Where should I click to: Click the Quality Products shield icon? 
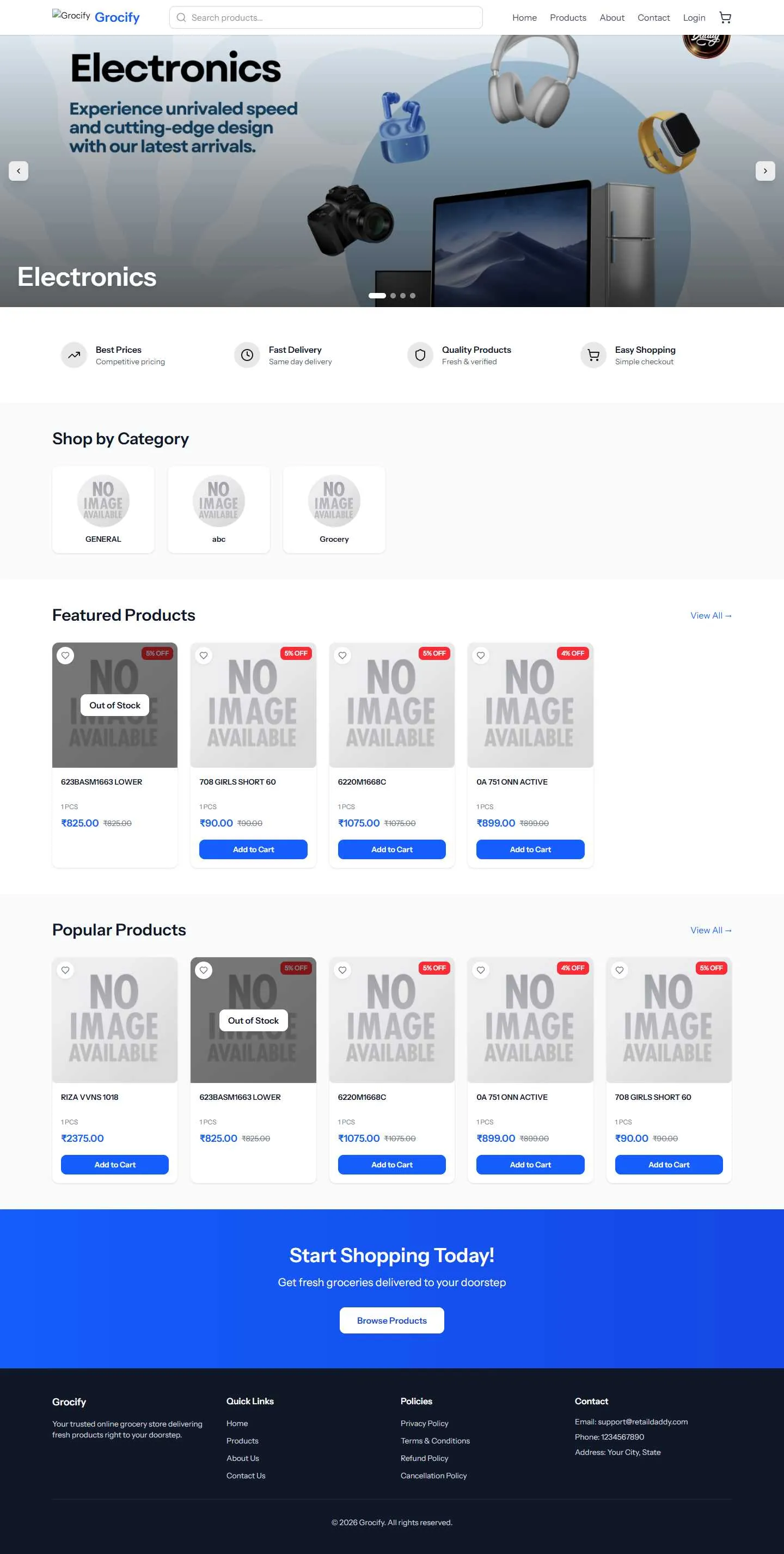coord(419,354)
